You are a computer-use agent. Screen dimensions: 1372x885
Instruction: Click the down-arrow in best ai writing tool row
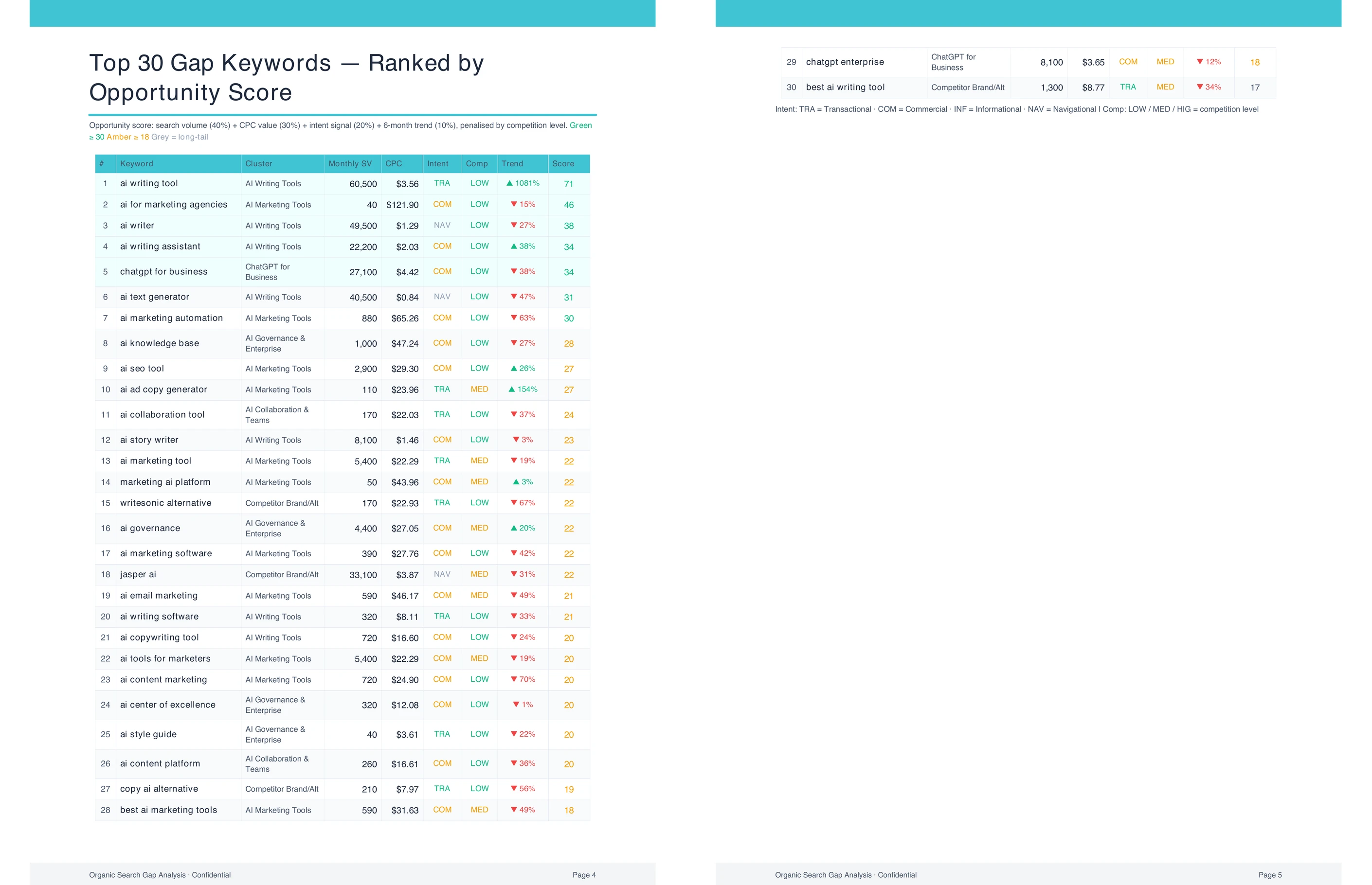(x=1199, y=87)
